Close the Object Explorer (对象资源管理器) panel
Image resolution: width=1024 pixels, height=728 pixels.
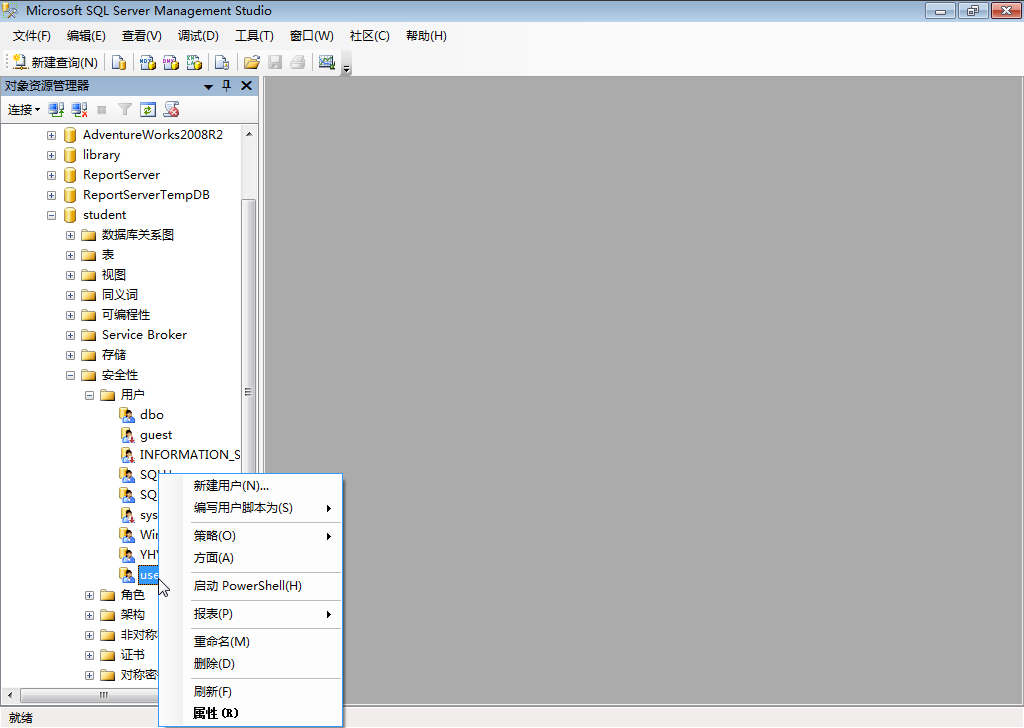point(246,86)
